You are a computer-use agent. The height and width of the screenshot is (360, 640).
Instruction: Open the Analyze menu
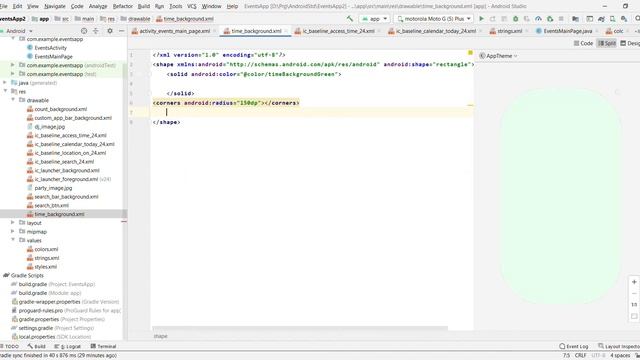point(98,6)
